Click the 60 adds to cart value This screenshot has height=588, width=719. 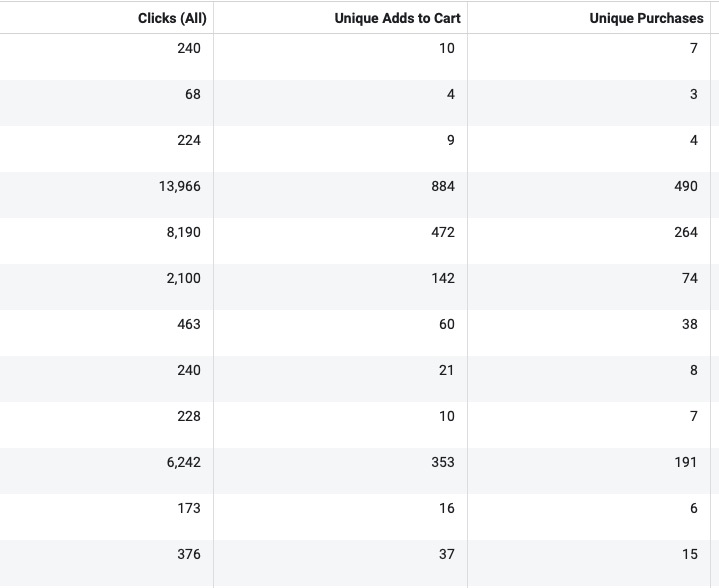tap(447, 324)
